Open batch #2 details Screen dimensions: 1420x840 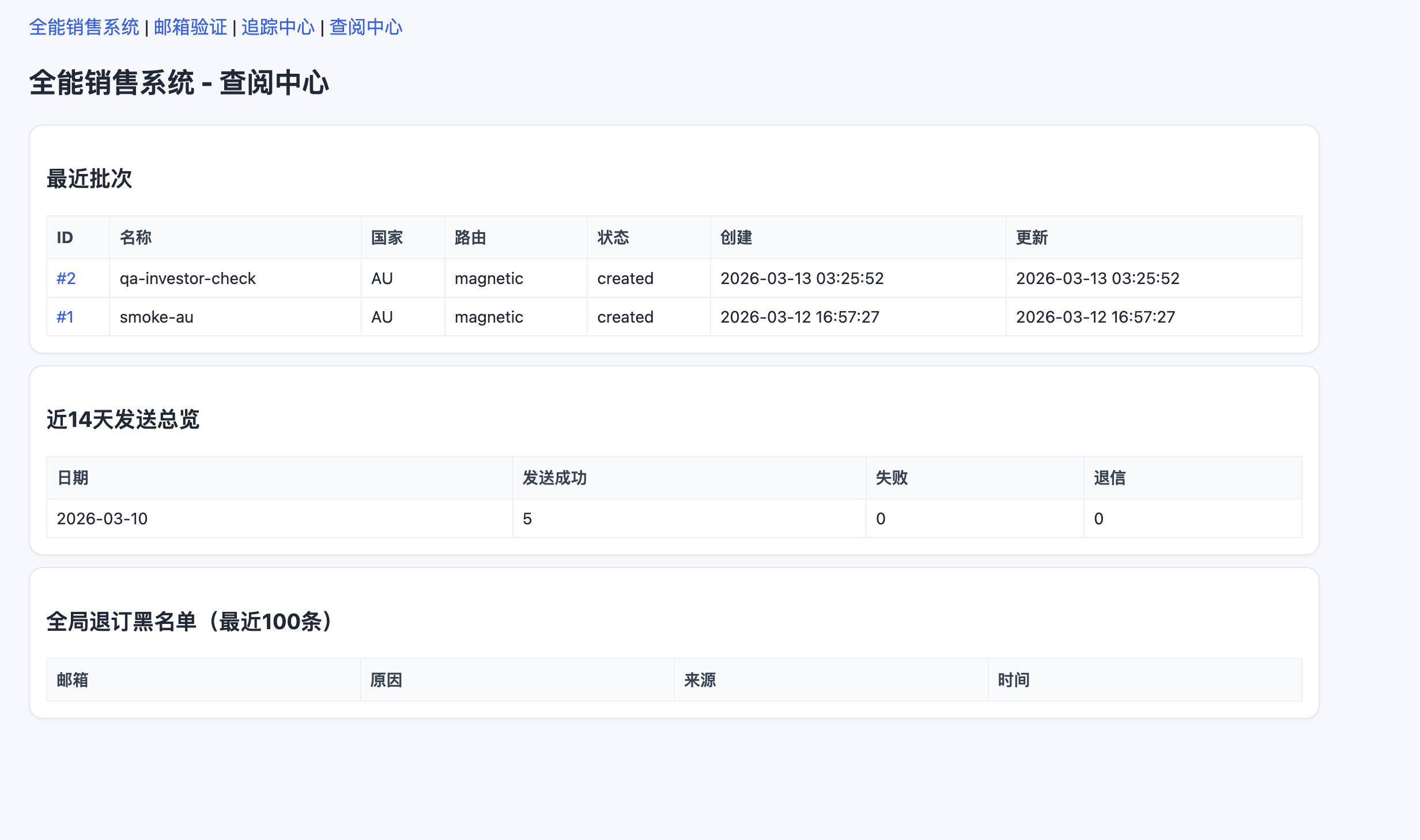click(66, 278)
